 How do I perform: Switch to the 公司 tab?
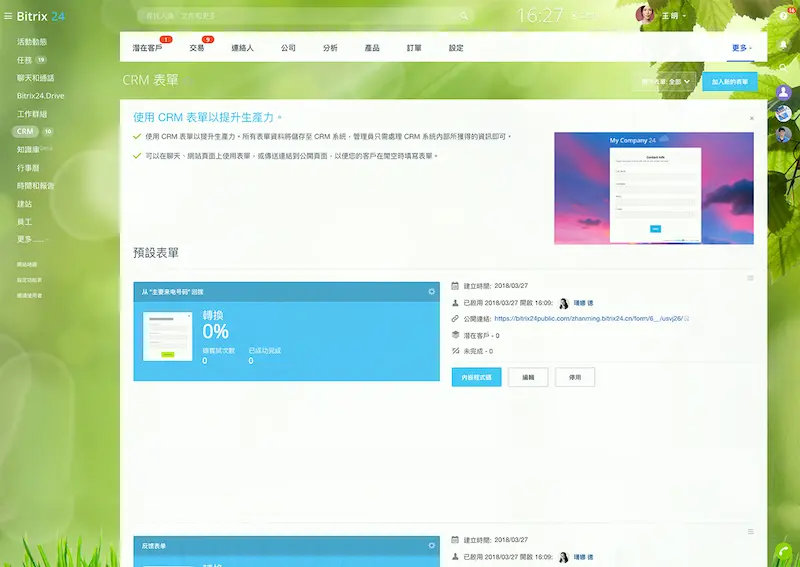pos(288,48)
